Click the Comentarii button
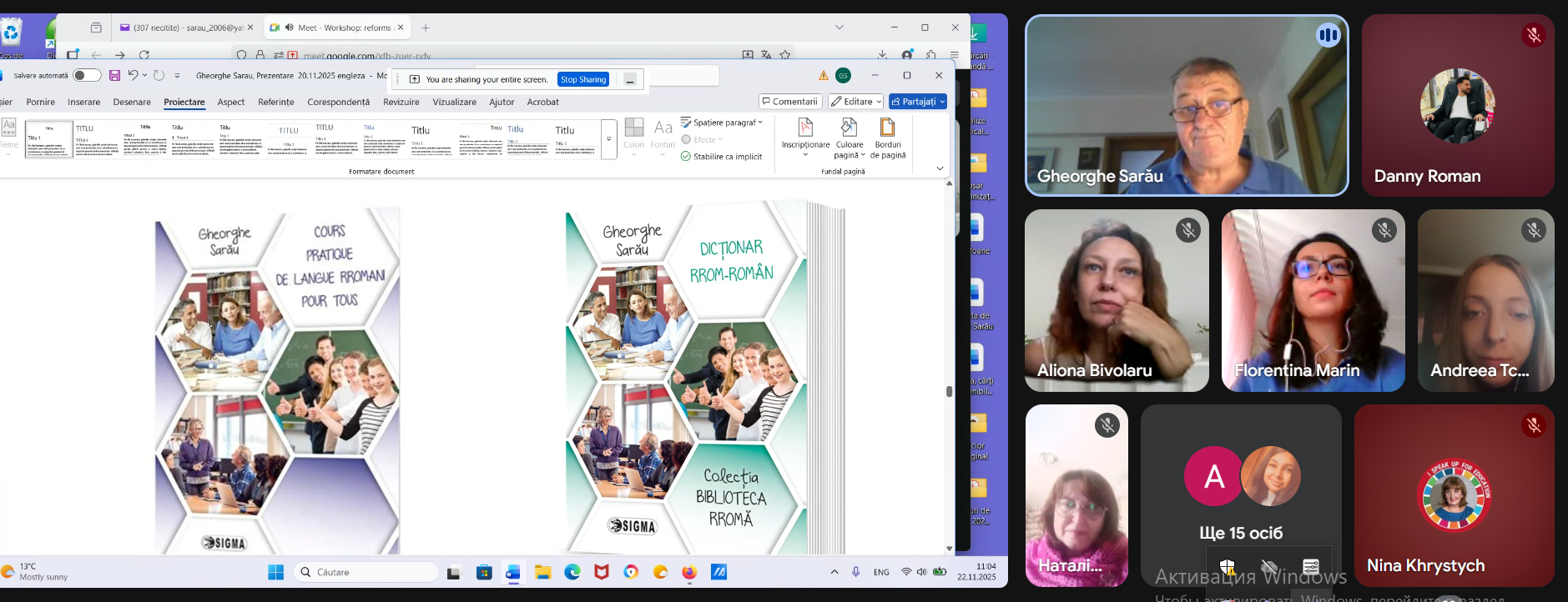 (x=789, y=102)
